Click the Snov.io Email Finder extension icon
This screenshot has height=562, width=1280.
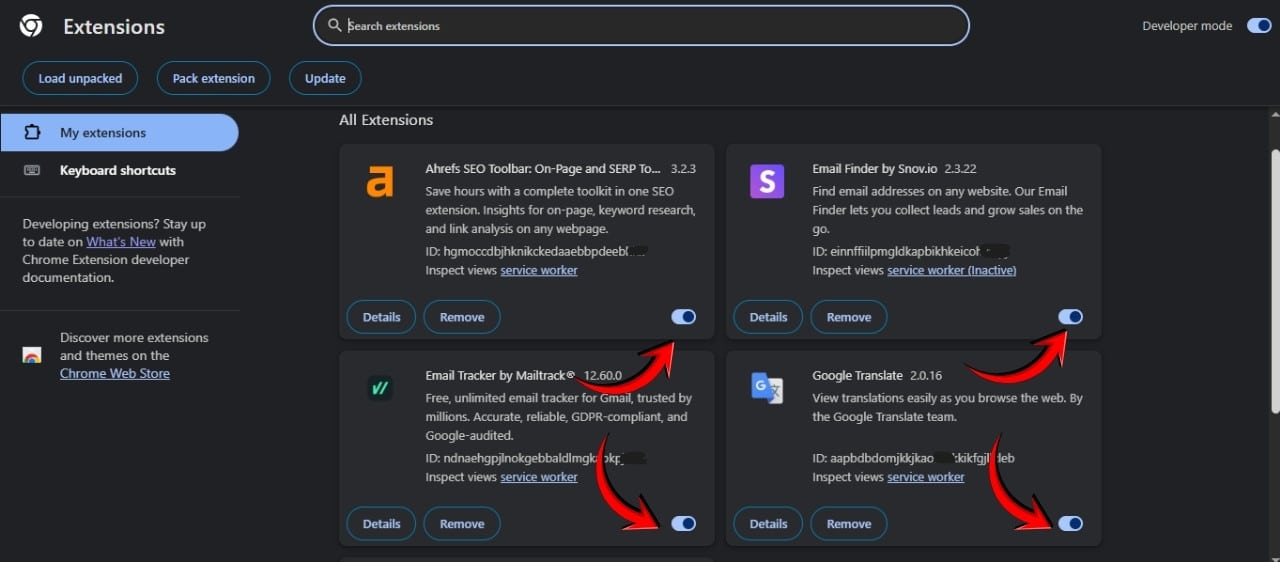[766, 181]
